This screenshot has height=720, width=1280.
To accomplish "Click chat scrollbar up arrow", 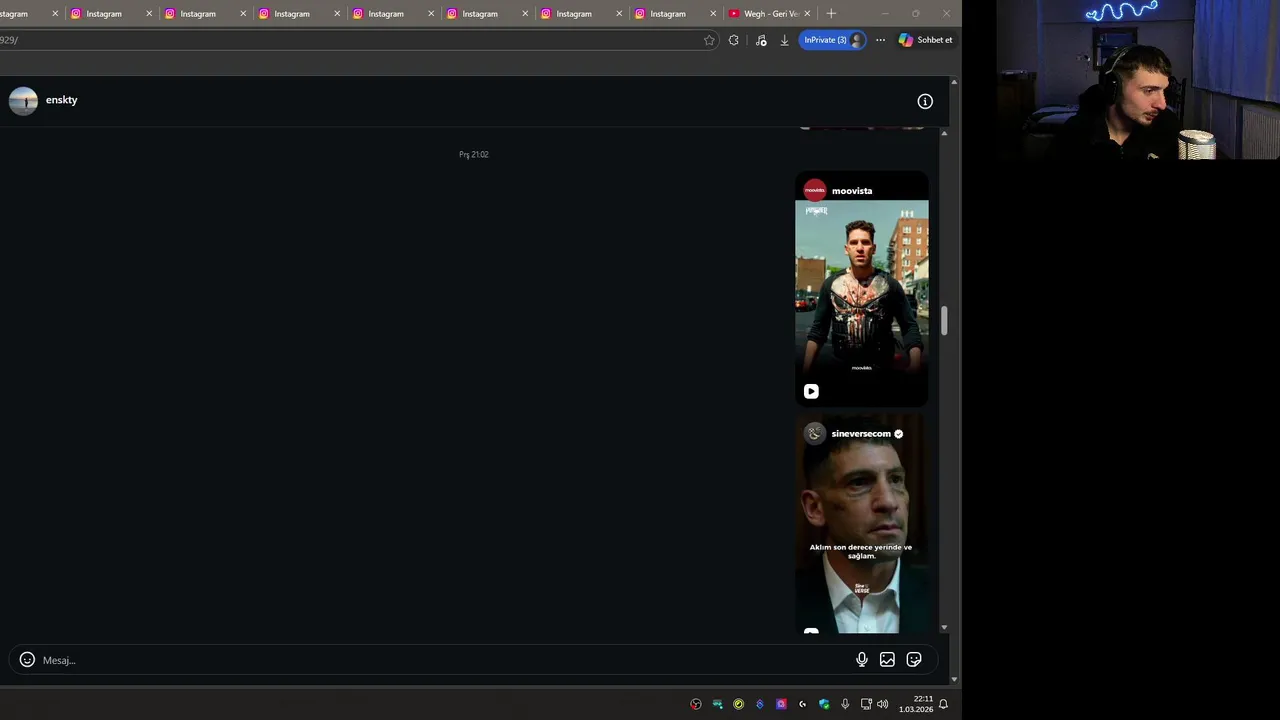I will 944,133.
